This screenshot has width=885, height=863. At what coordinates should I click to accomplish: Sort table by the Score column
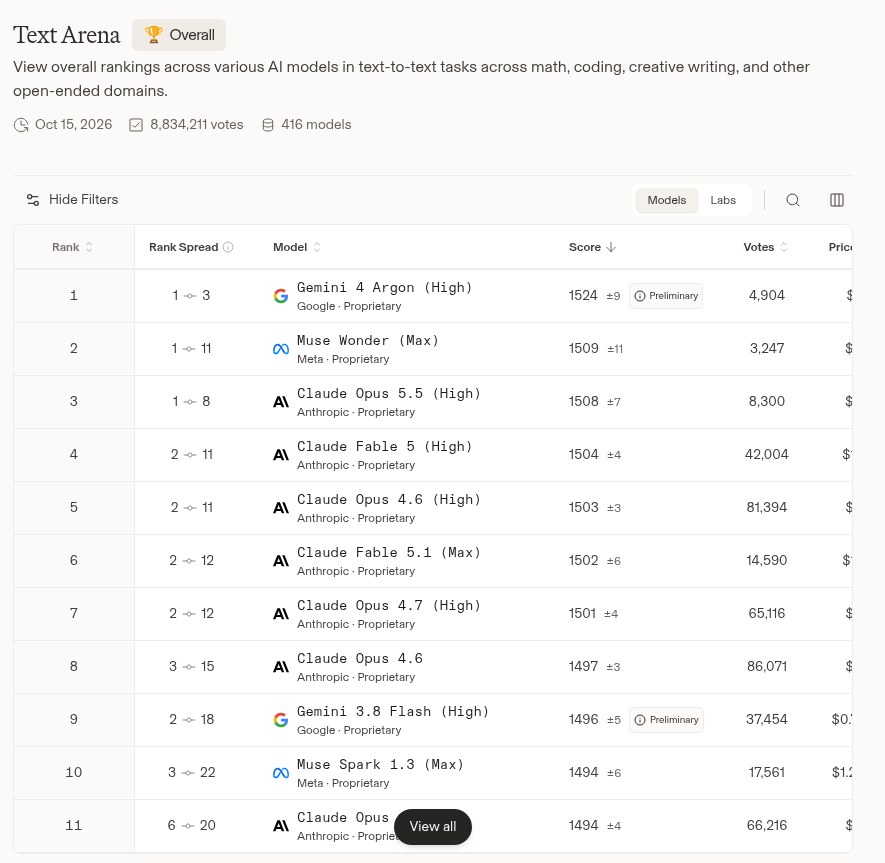click(592, 247)
